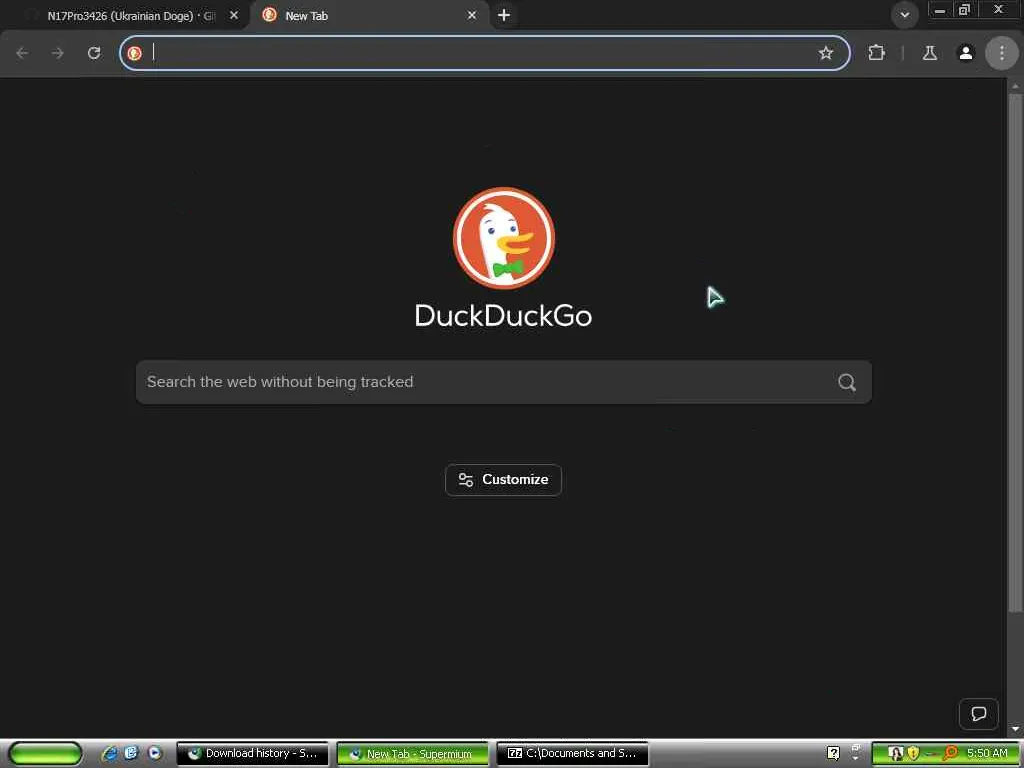
Task: Open a new tab with the plus button
Action: pos(504,15)
